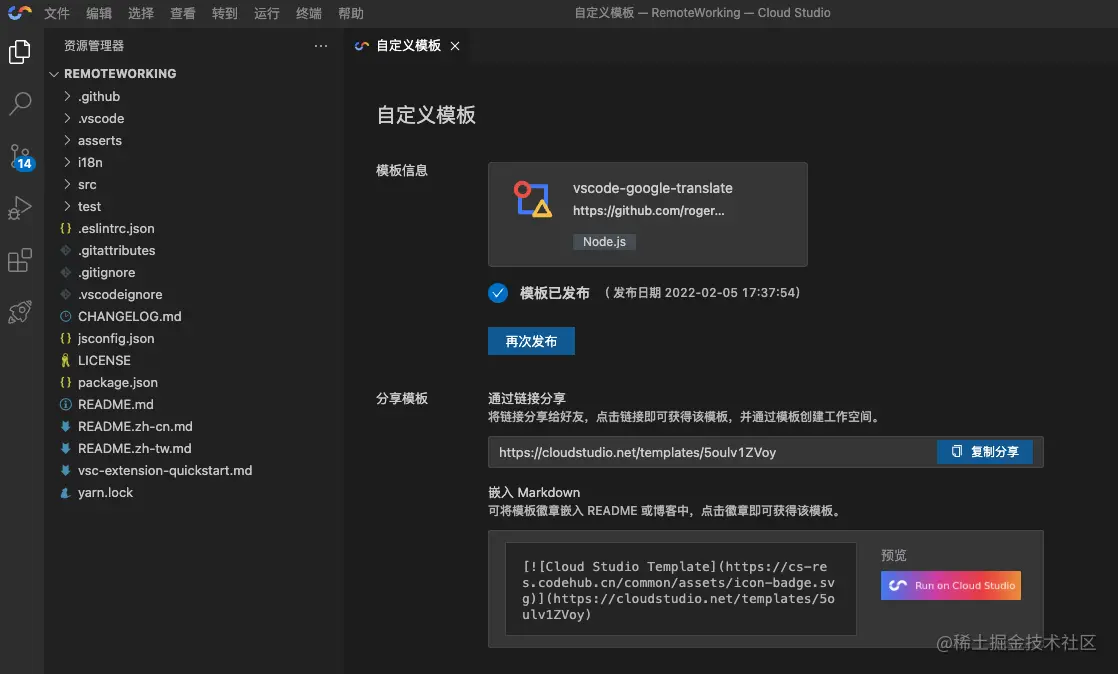This screenshot has height=674, width=1118.
Task: Click the .gitignore diamond file icon
Action: click(x=66, y=272)
